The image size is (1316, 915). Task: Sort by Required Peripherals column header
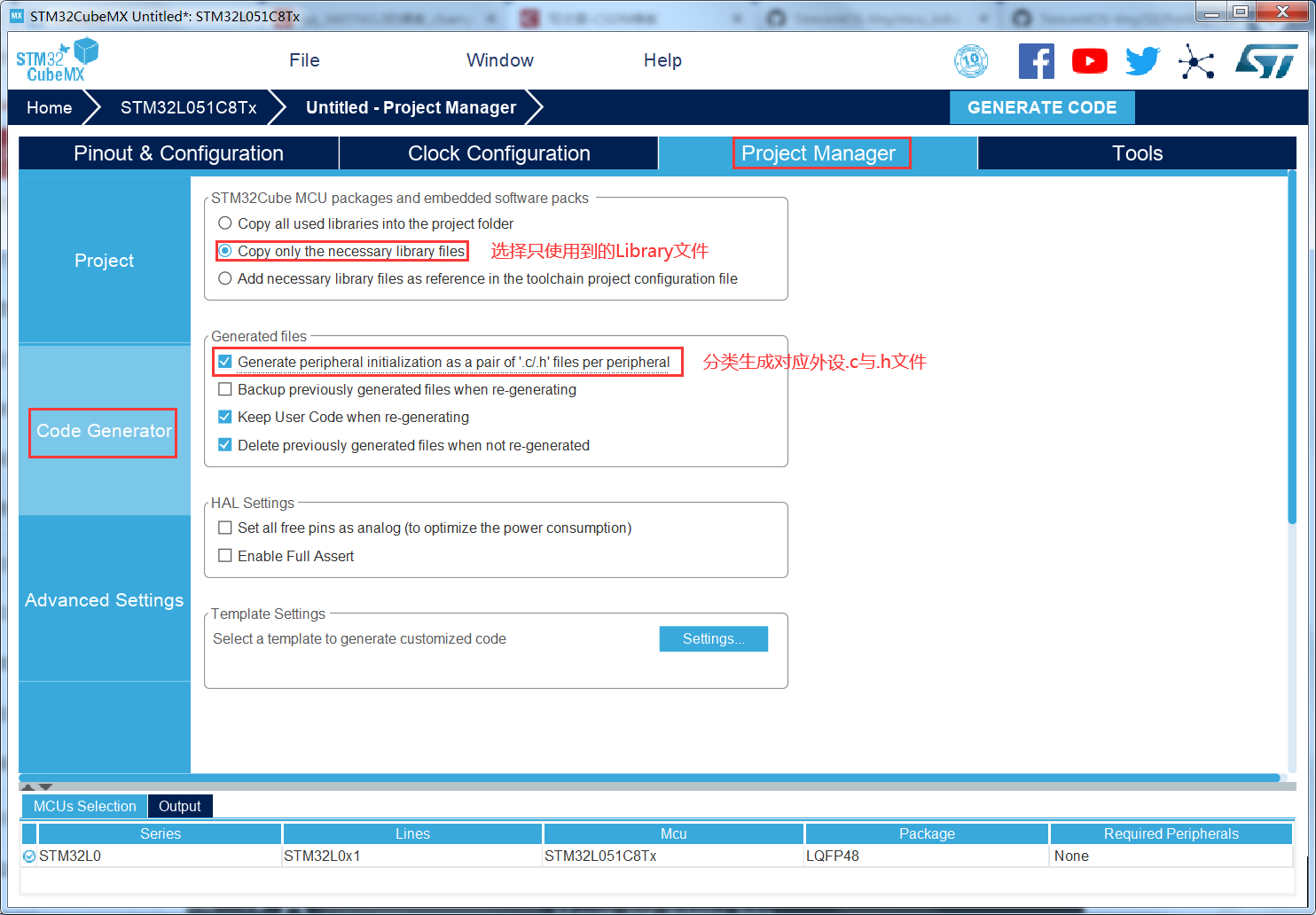1171,833
